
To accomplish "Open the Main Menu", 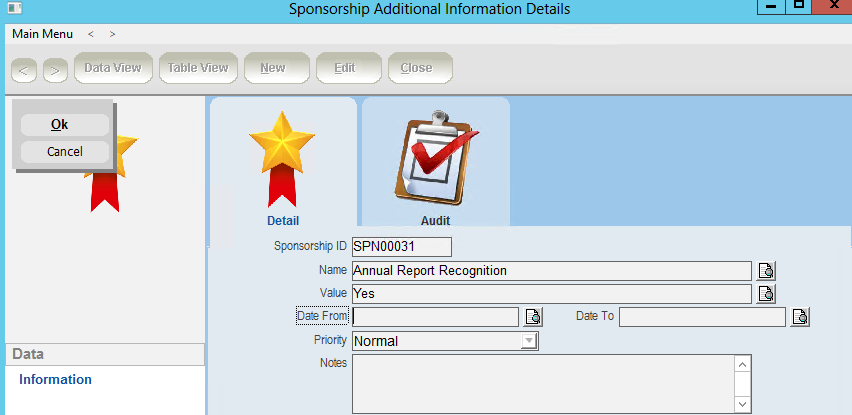I will pyautogui.click(x=42, y=34).
